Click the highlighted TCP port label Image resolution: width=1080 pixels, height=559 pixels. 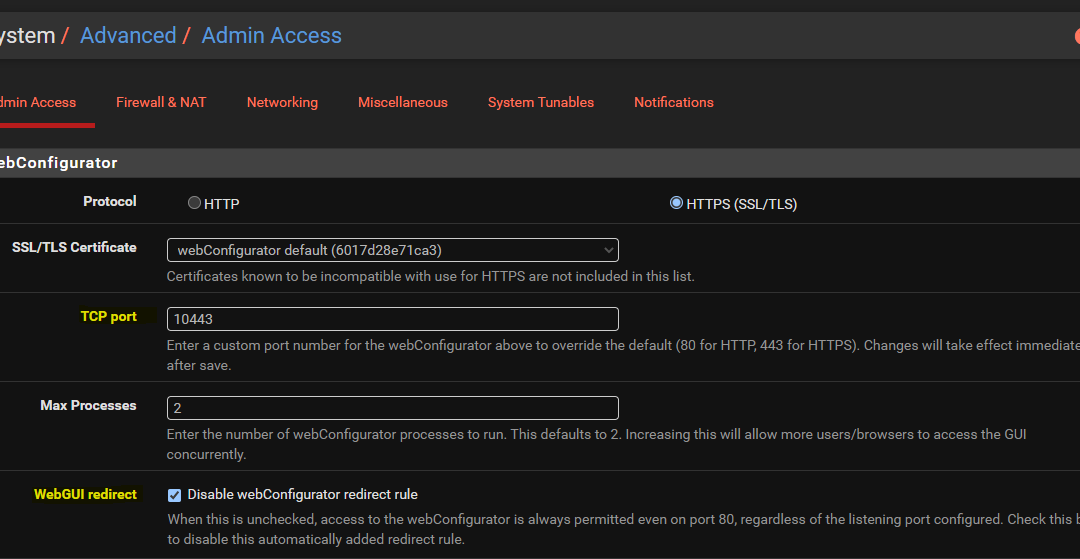[109, 317]
